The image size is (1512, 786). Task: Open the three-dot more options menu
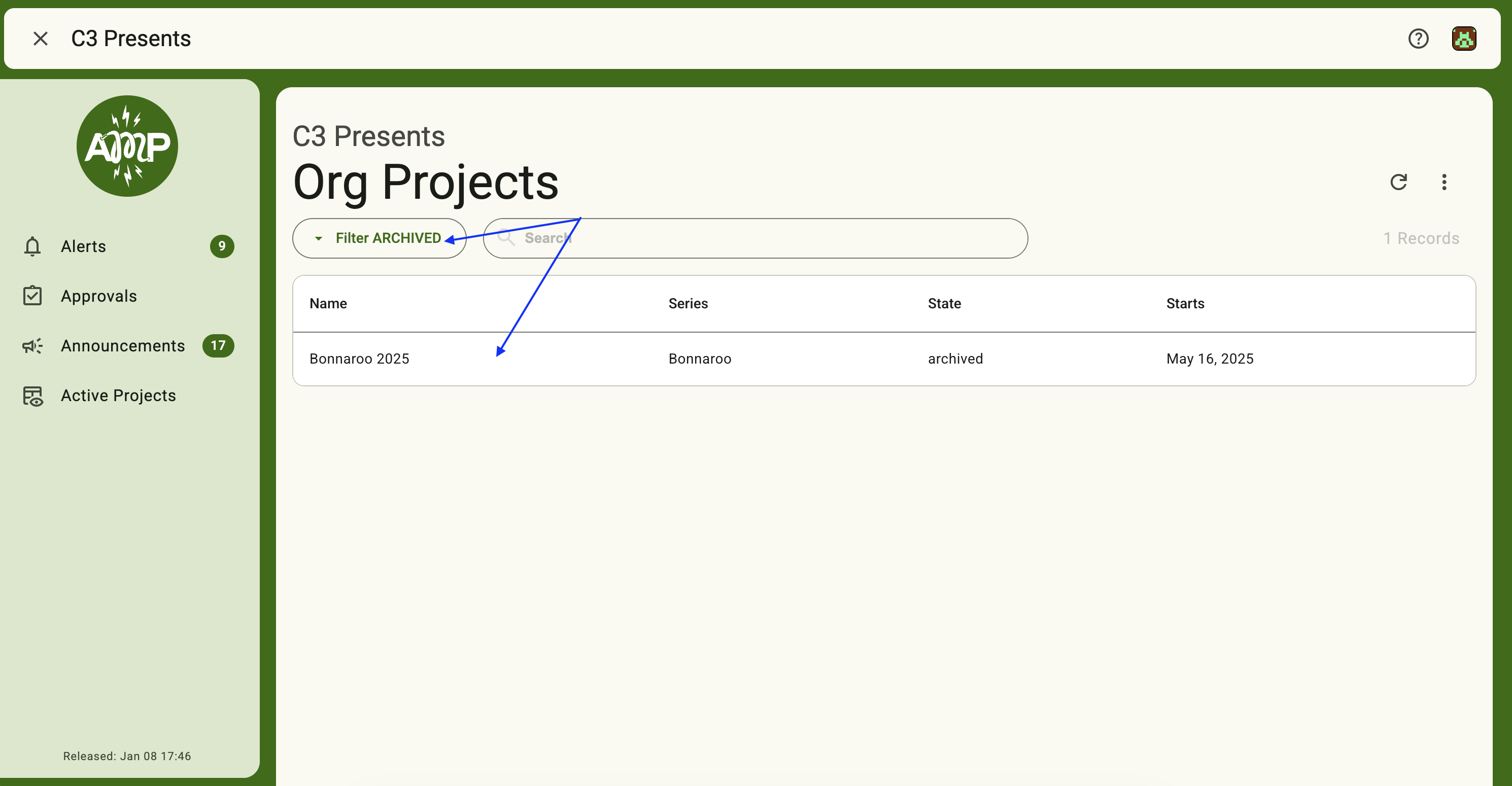point(1444,182)
